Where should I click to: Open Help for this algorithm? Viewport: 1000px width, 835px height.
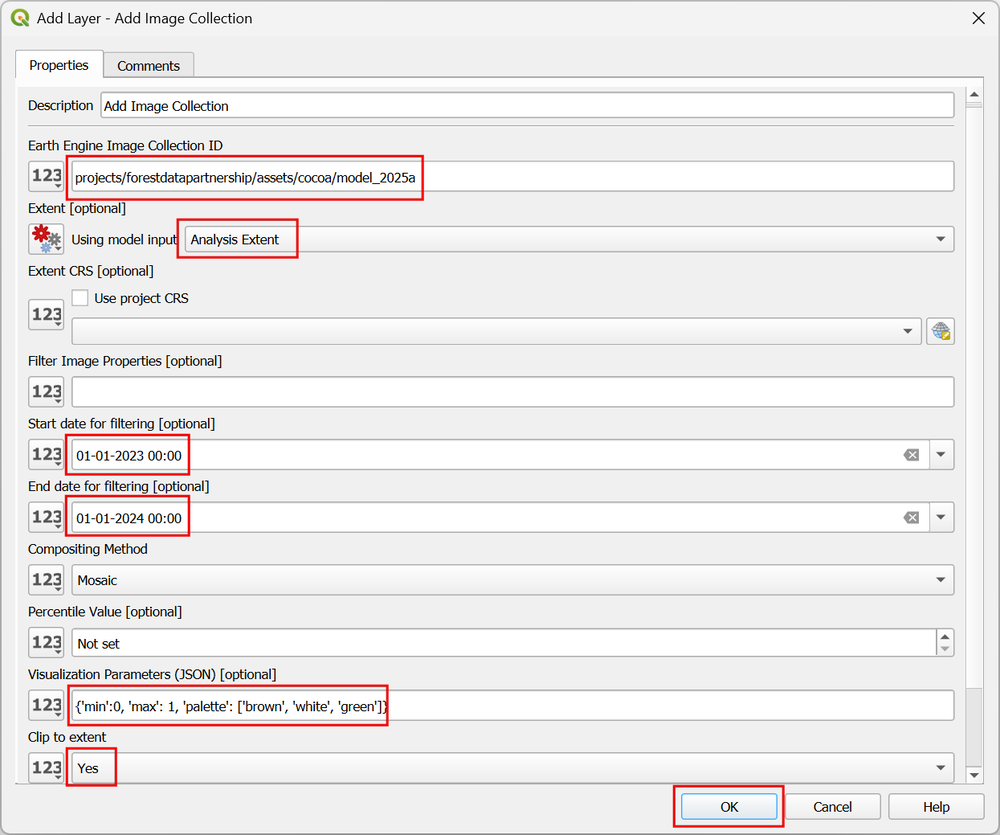click(936, 807)
